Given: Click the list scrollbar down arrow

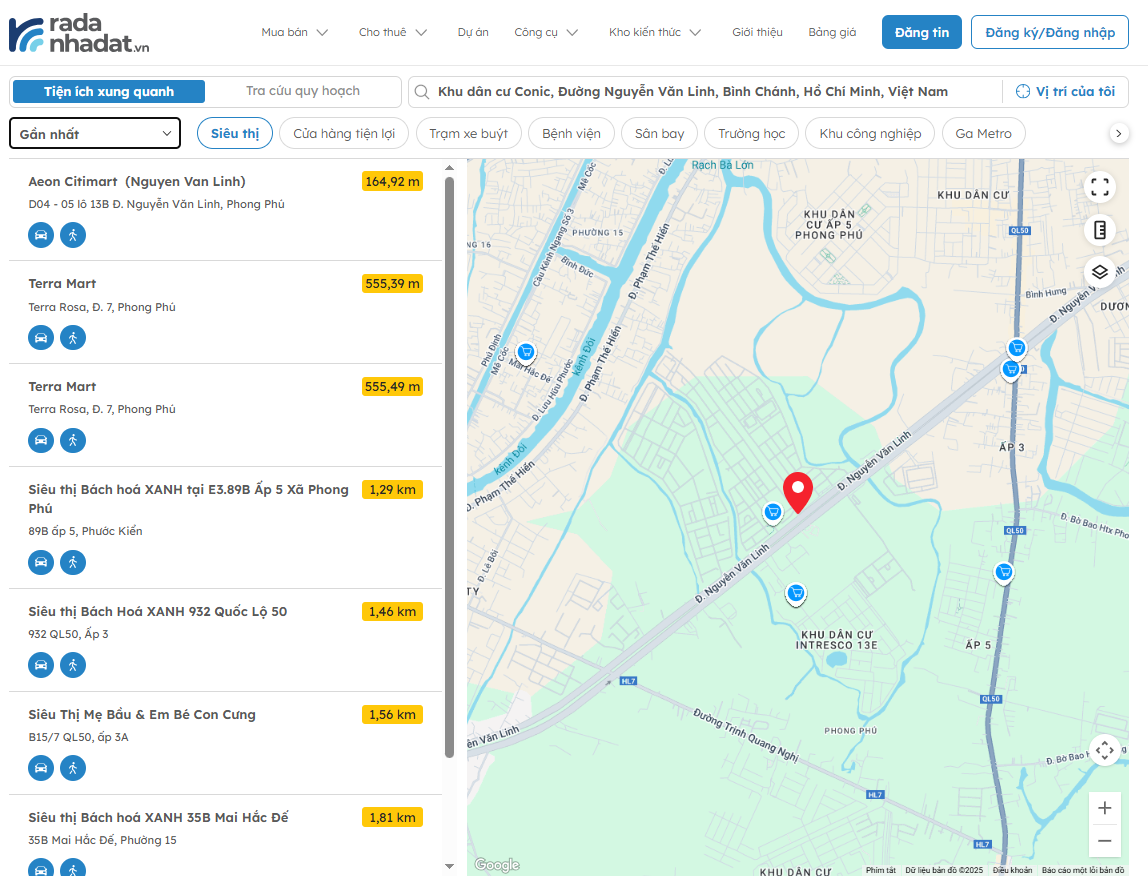Looking at the screenshot, I should tap(450, 867).
